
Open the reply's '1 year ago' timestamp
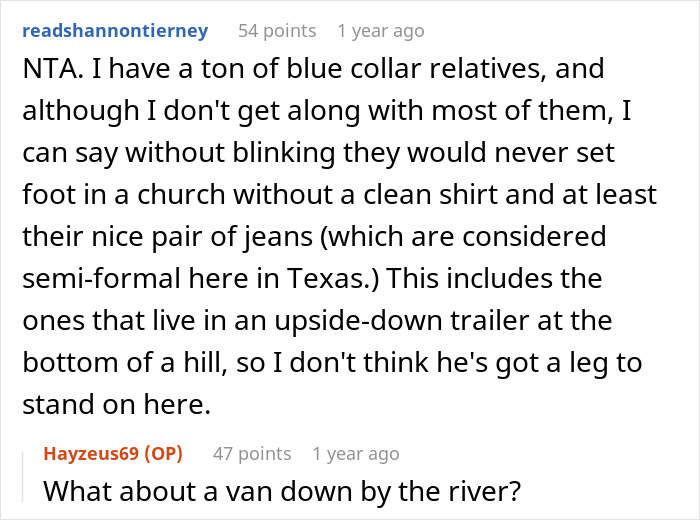coord(356,454)
